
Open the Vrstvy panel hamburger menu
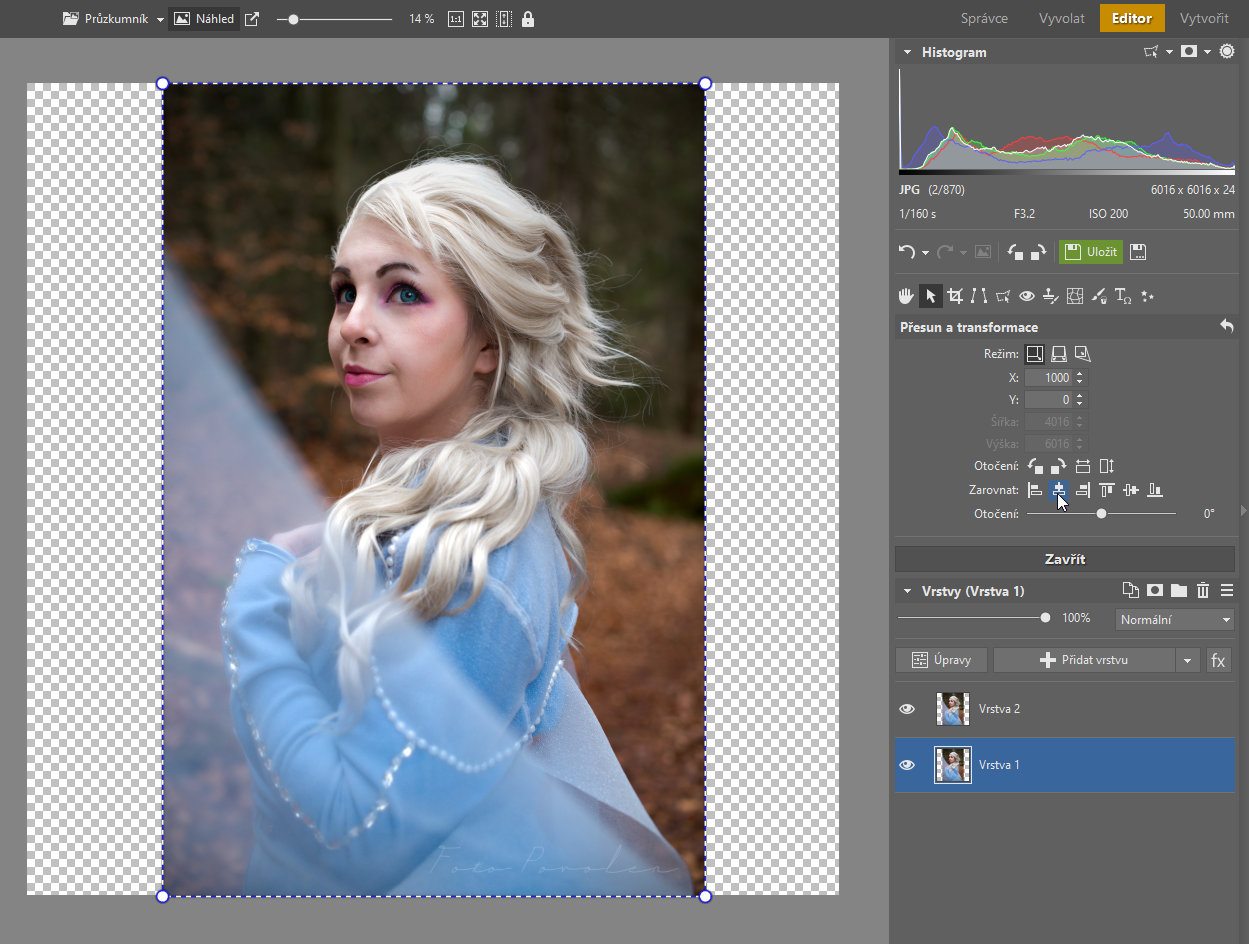tap(1227, 590)
